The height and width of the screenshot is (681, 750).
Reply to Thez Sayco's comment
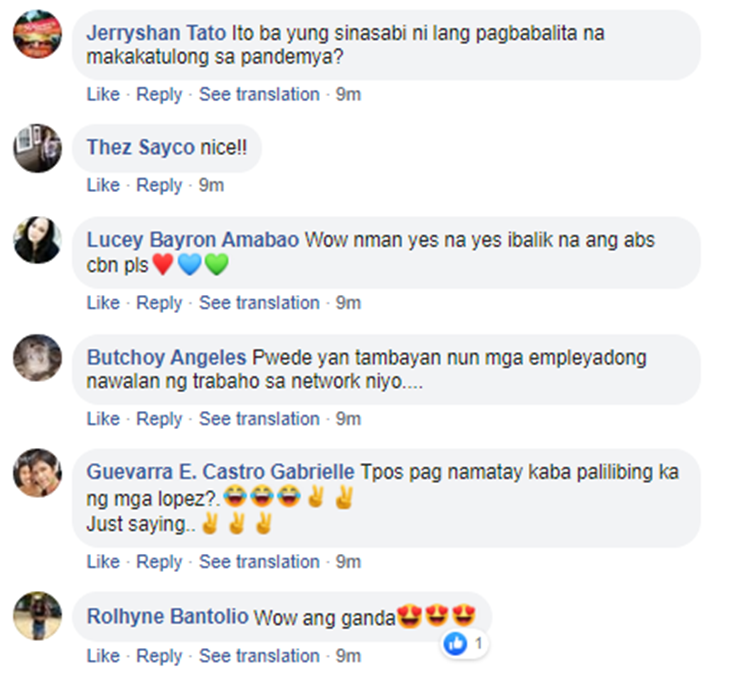pyautogui.click(x=159, y=185)
